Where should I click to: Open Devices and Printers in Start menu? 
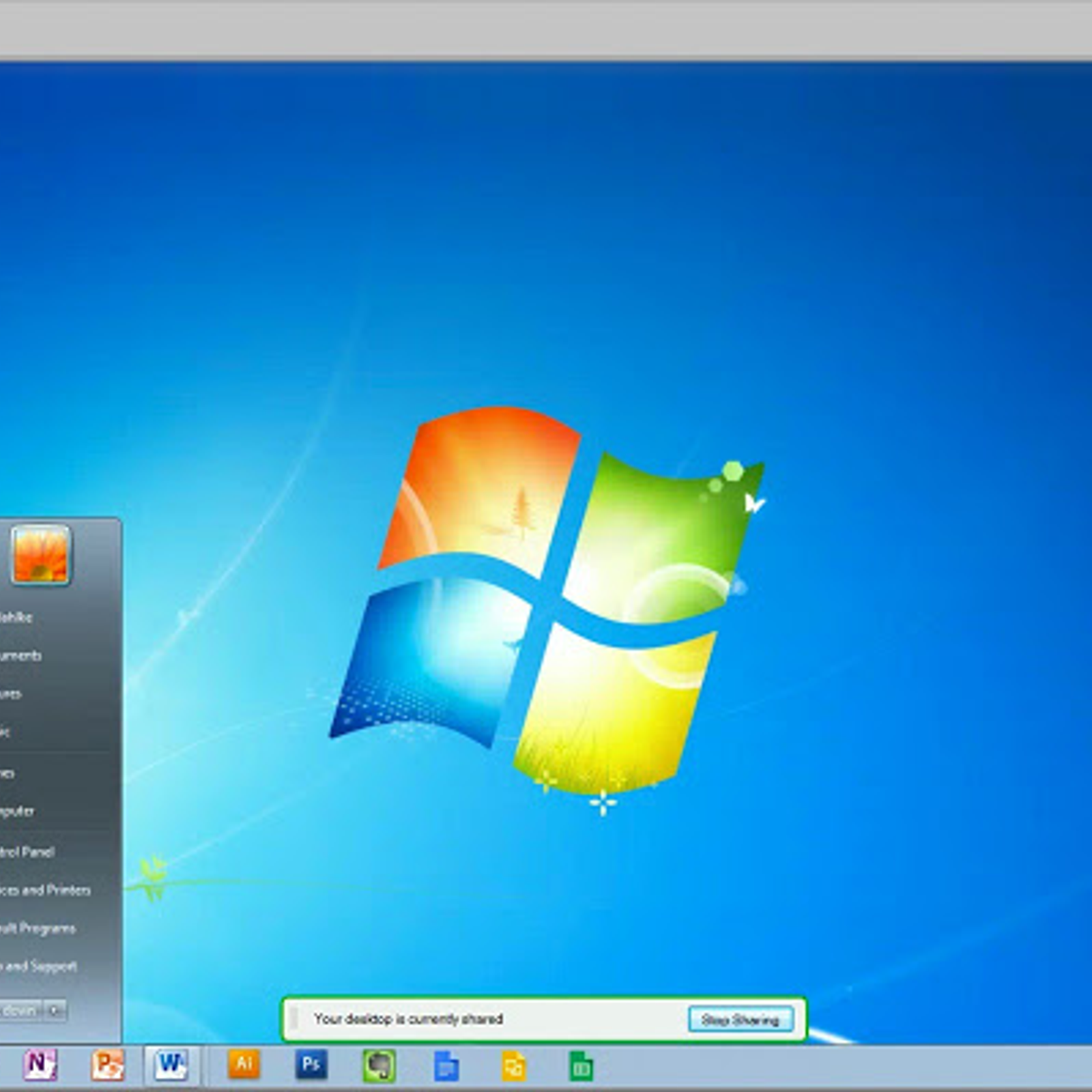tap(45, 890)
